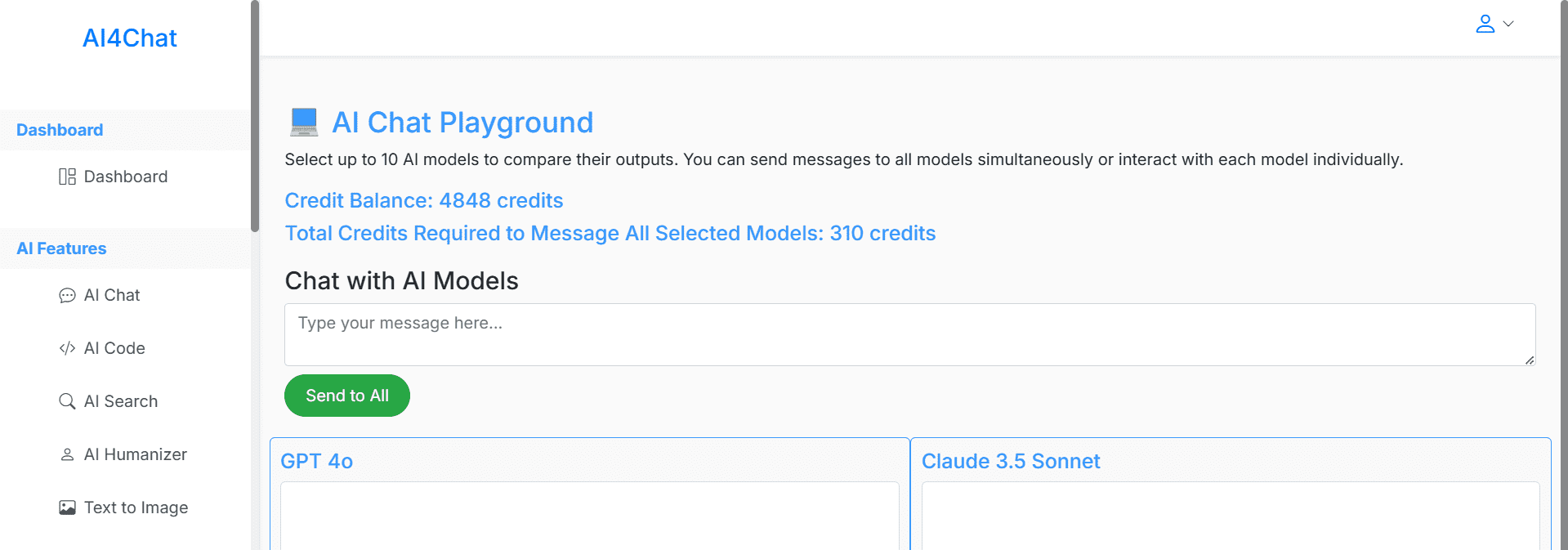Open AI Search in the sidebar
Screen dimensions: 1568x550
tap(121, 401)
